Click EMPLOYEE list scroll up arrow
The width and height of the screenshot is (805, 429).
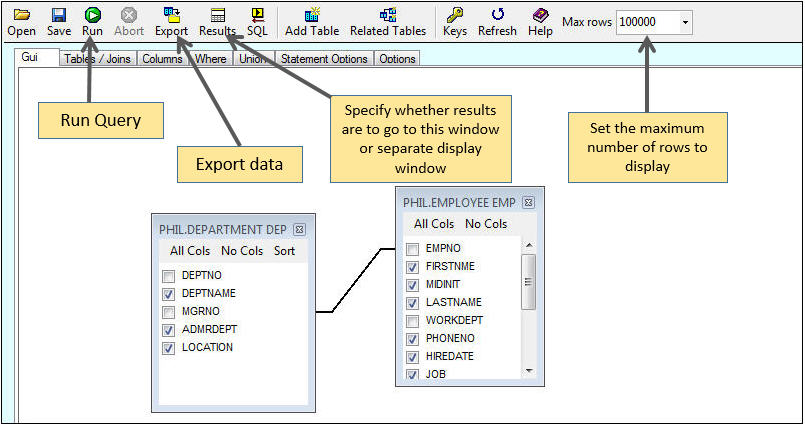pyautogui.click(x=529, y=246)
